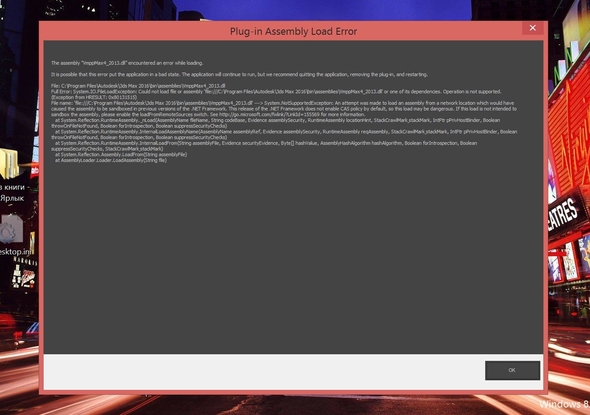Screen dimensions: 590x415
Task: Click the white footer bar beside OK
Action: point(263,372)
